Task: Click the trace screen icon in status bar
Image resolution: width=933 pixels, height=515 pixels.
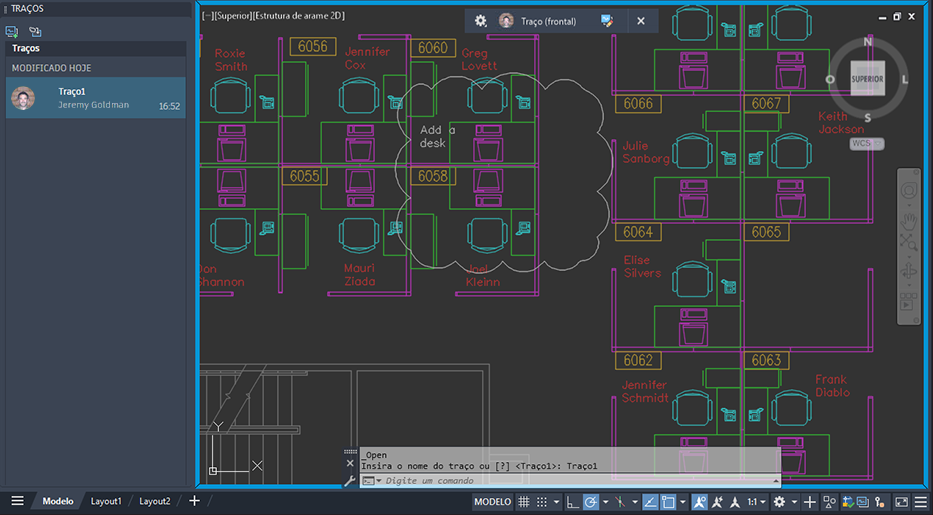Action: tap(862, 502)
